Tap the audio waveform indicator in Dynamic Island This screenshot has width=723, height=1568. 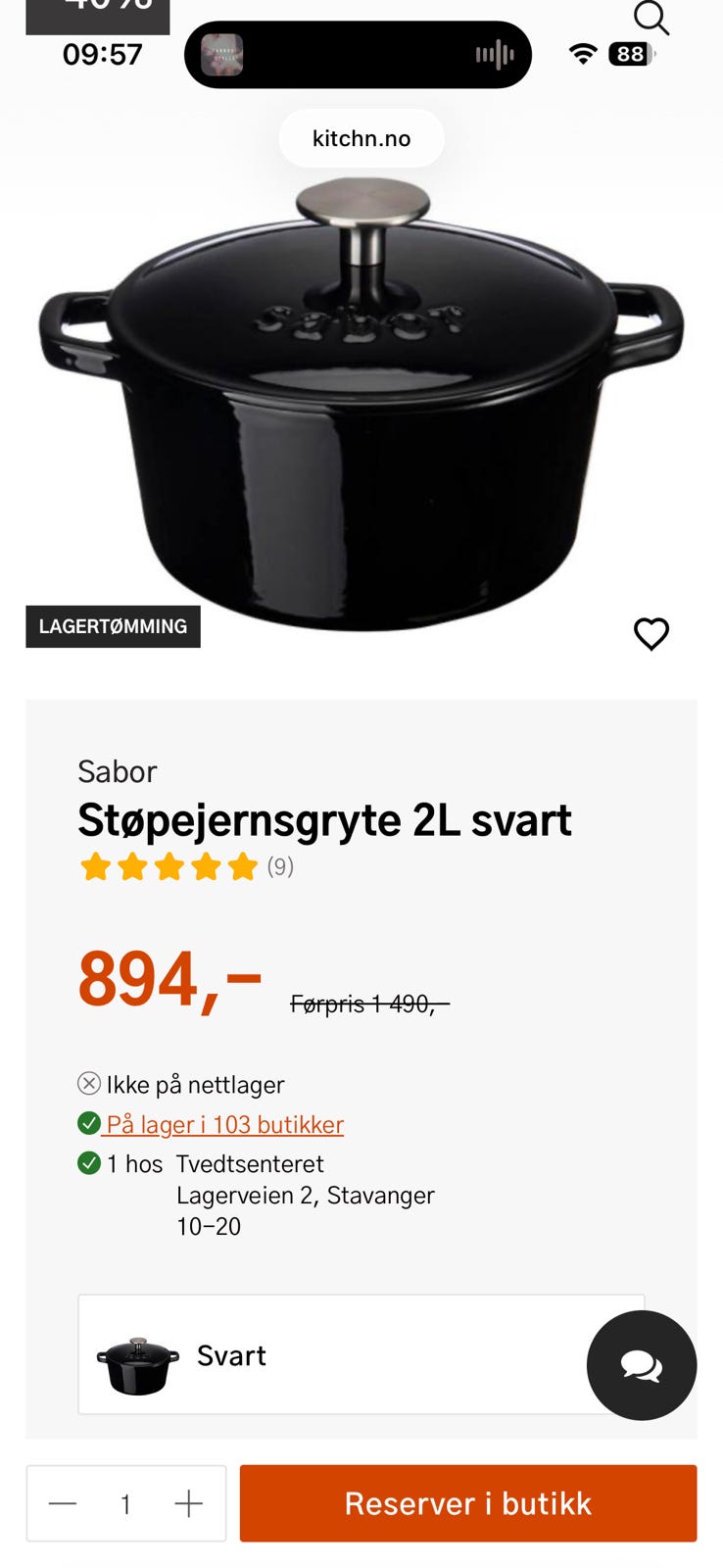click(495, 55)
